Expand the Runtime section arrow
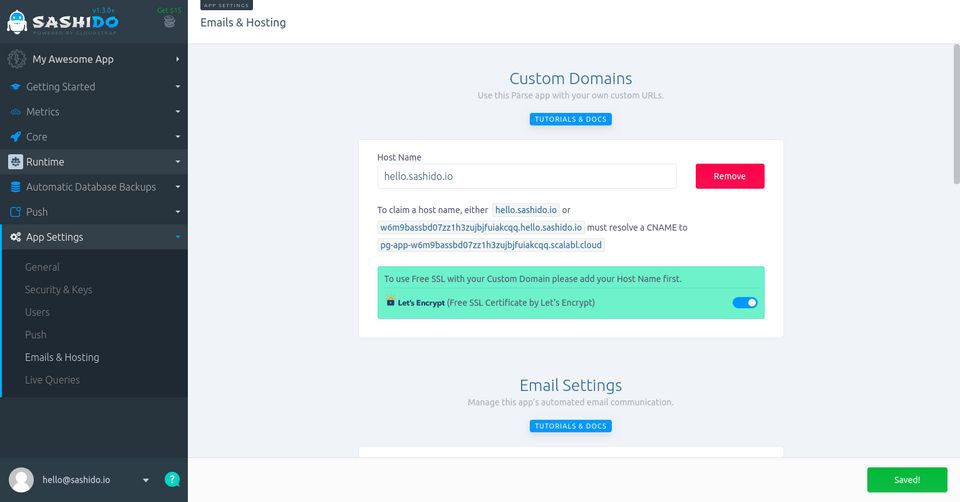This screenshot has height=502, width=960. (x=178, y=162)
